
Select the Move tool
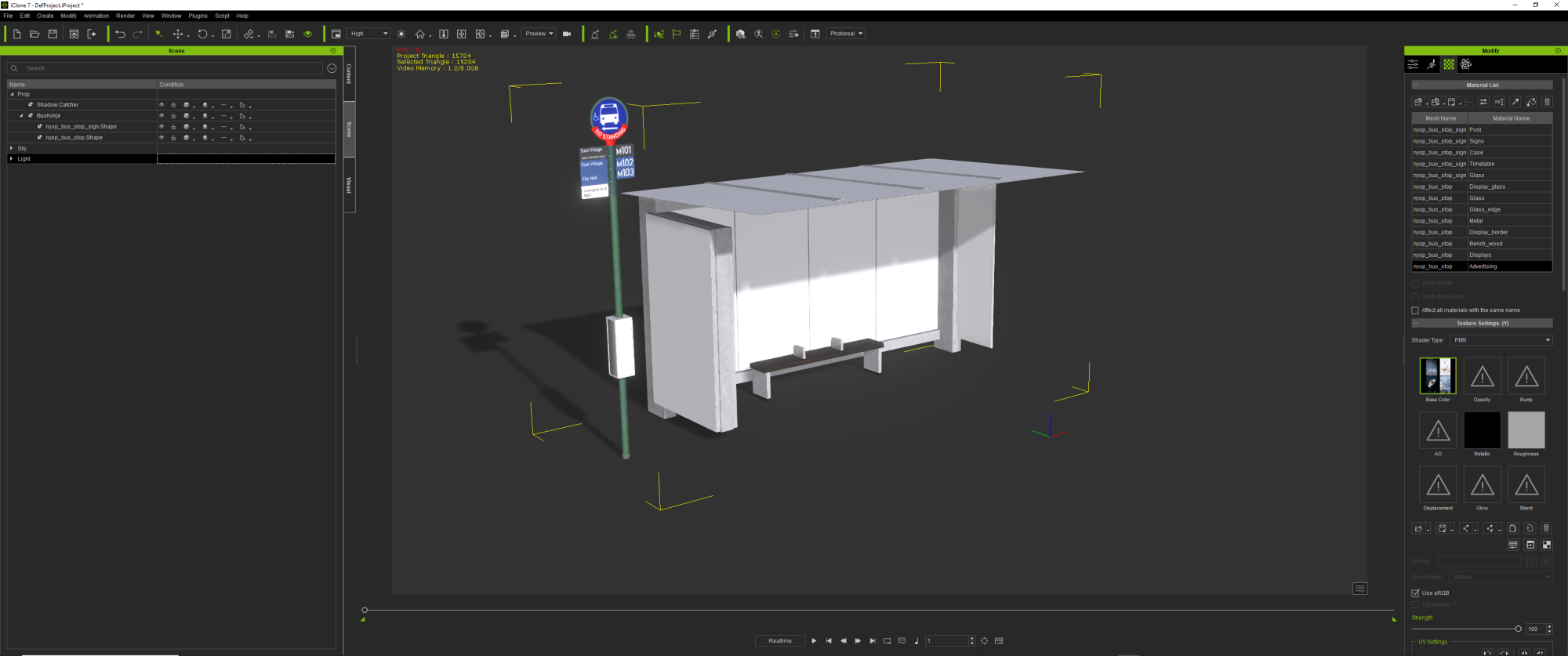click(x=178, y=34)
